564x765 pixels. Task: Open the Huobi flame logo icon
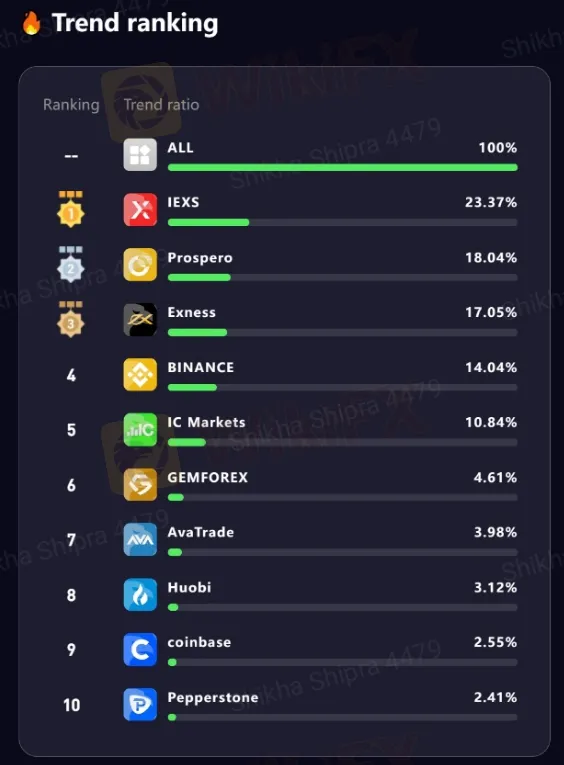140,595
